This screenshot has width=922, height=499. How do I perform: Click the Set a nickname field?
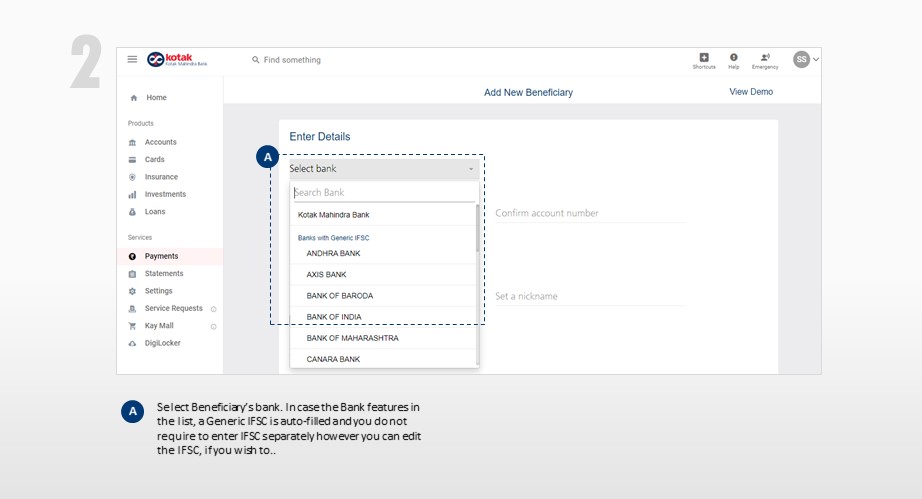[590, 296]
